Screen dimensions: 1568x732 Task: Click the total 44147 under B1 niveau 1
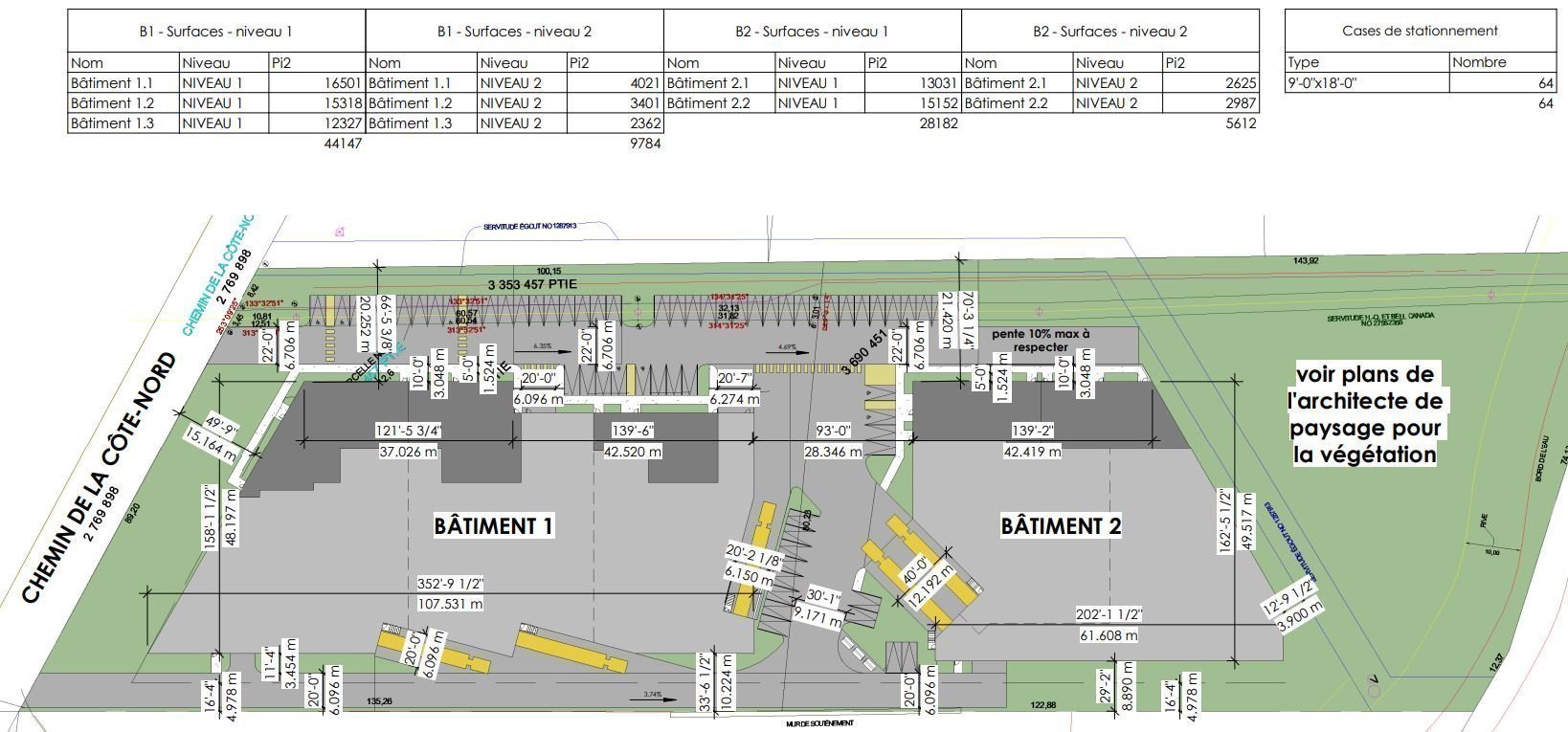click(344, 144)
